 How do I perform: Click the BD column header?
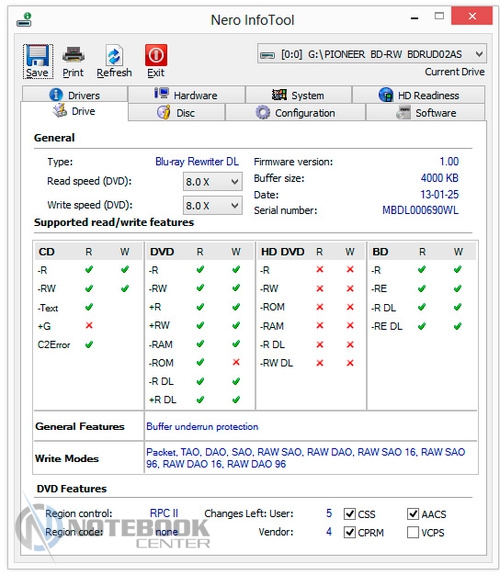380,252
